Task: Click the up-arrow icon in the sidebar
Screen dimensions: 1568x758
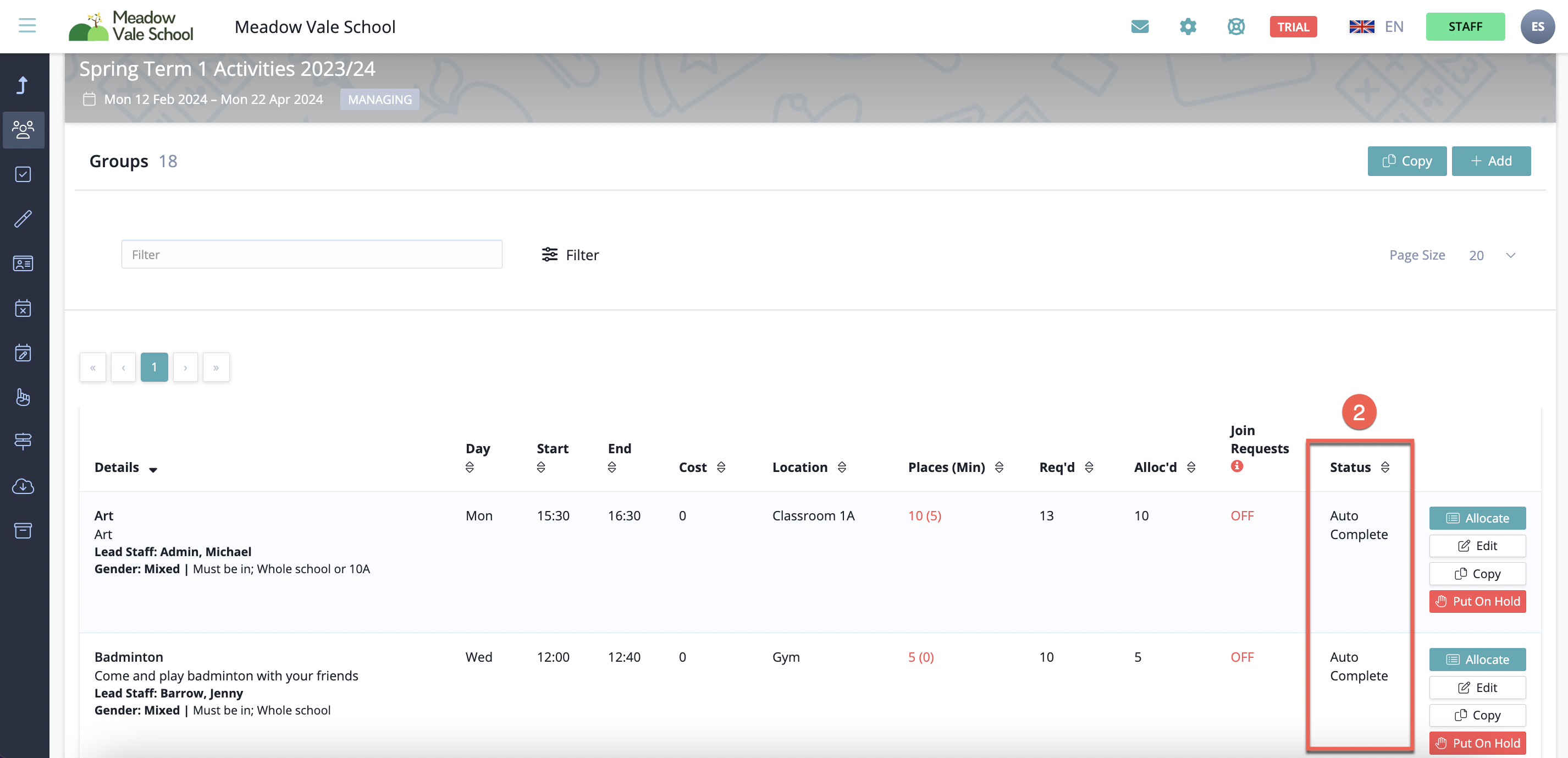Action: point(23,85)
